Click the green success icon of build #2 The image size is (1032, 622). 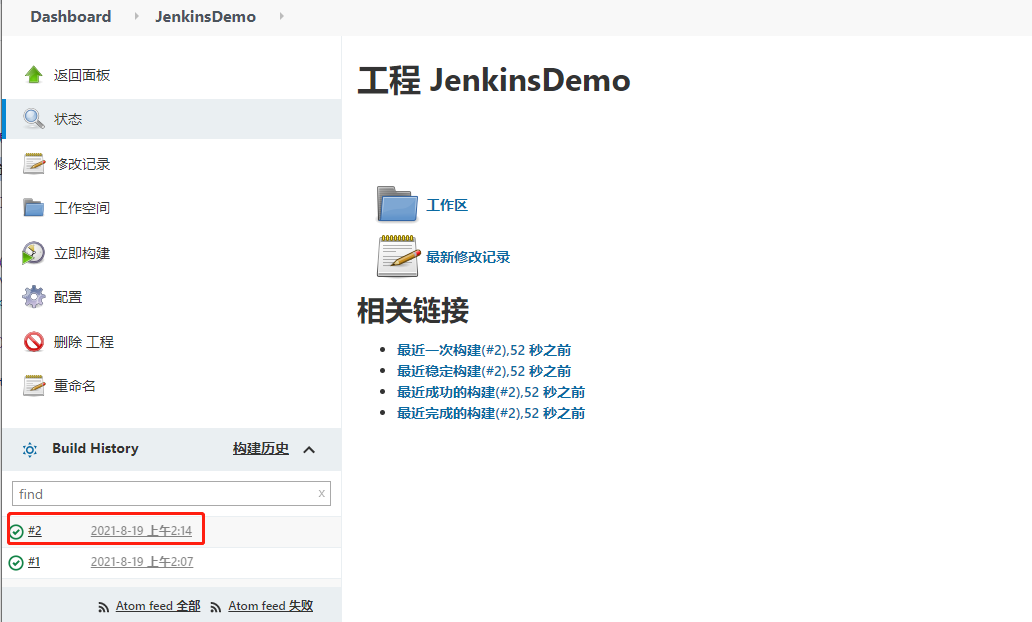pos(16,531)
